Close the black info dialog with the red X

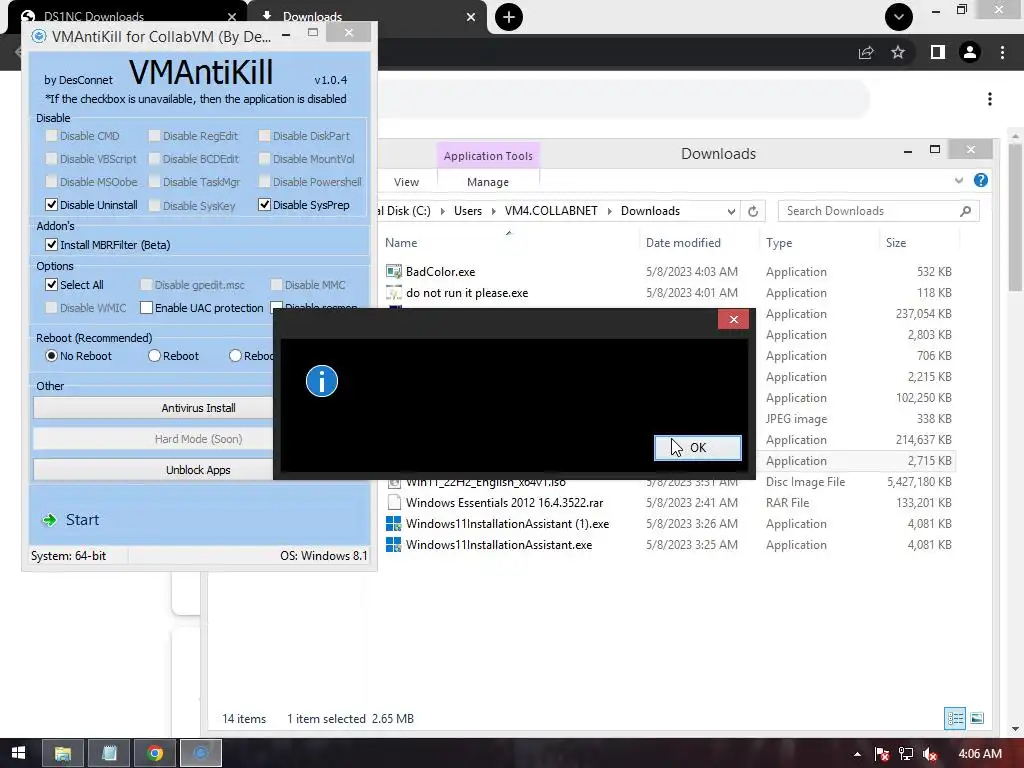733,319
